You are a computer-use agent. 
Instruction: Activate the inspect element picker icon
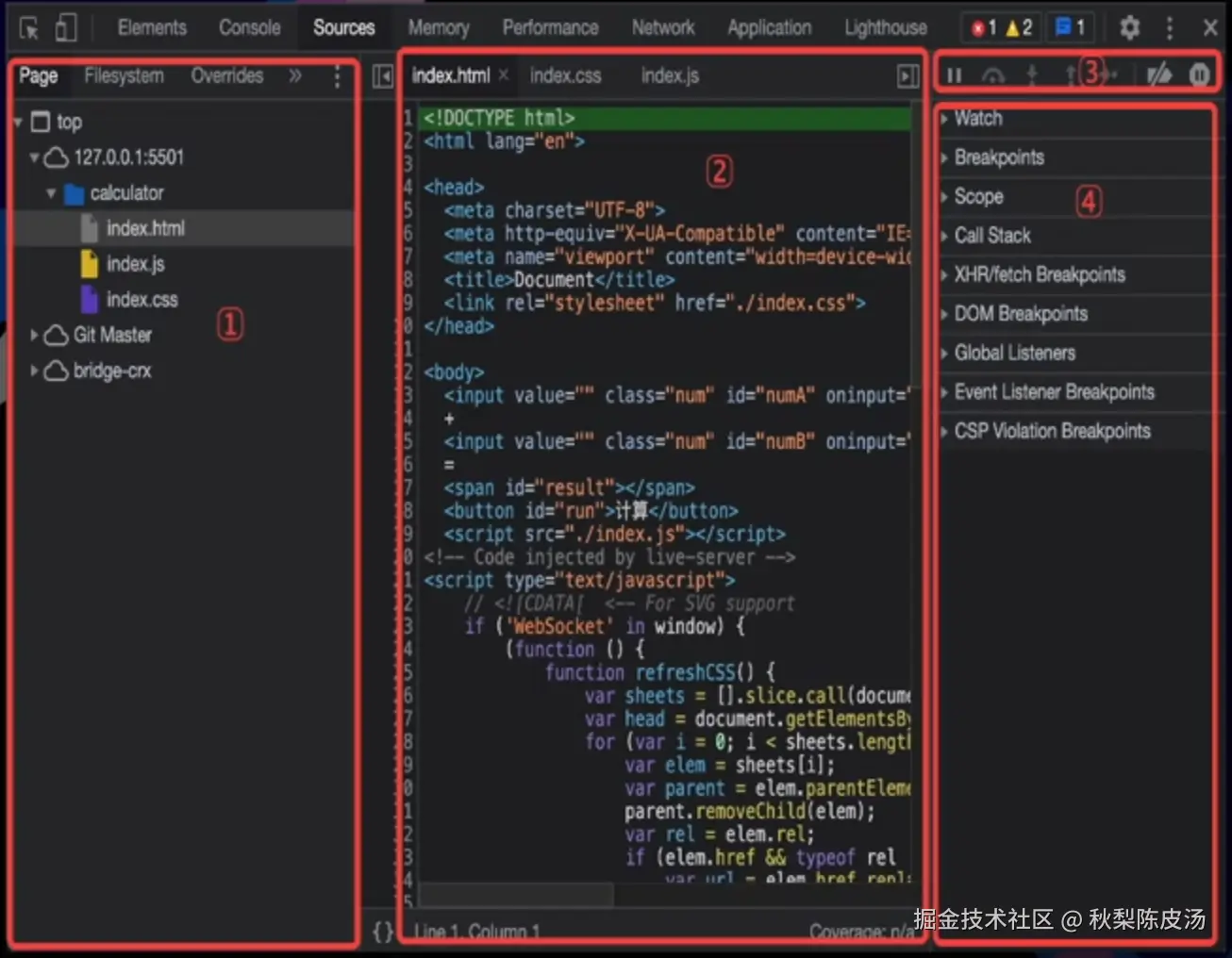coord(29,28)
